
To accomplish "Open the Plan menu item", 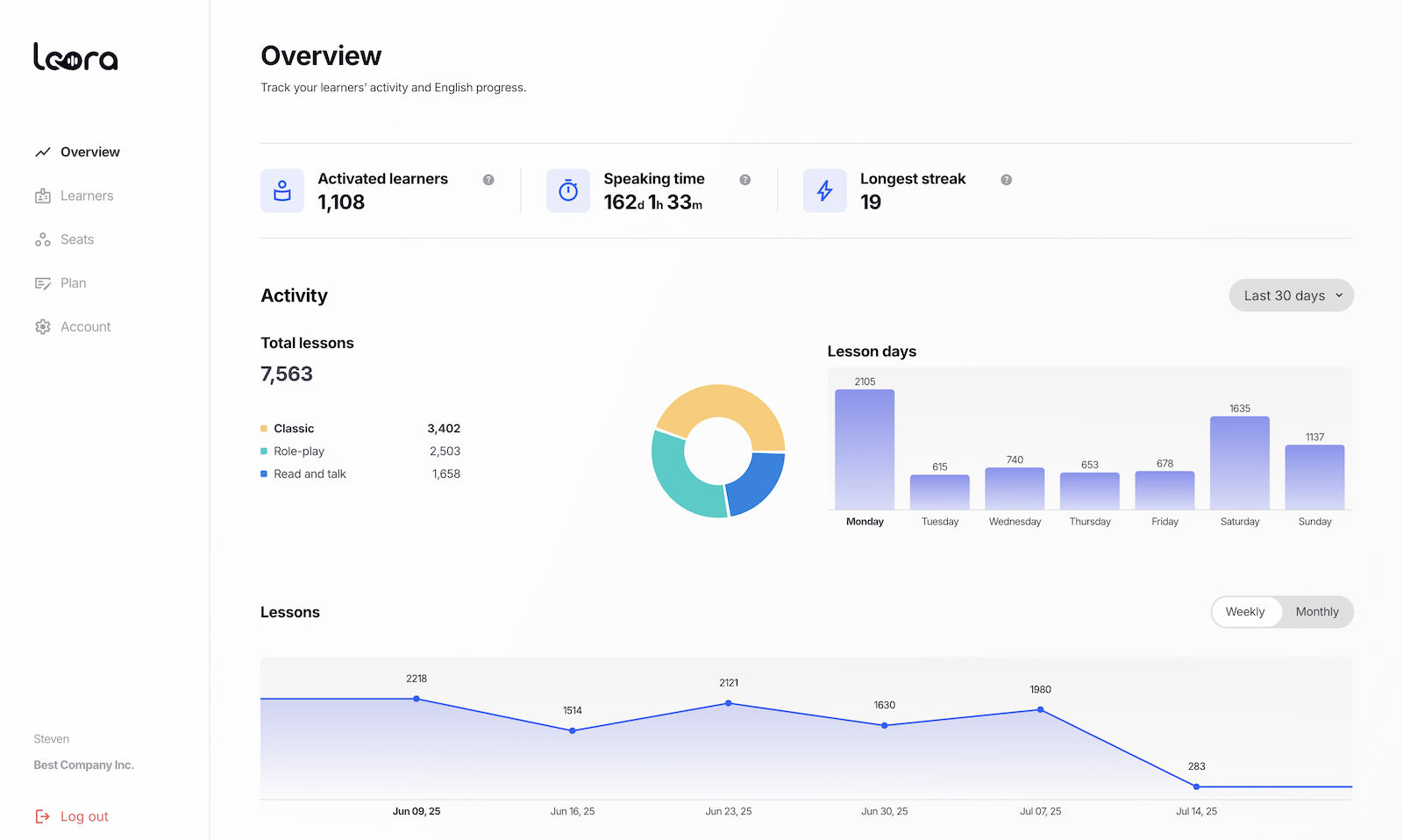I will [73, 283].
